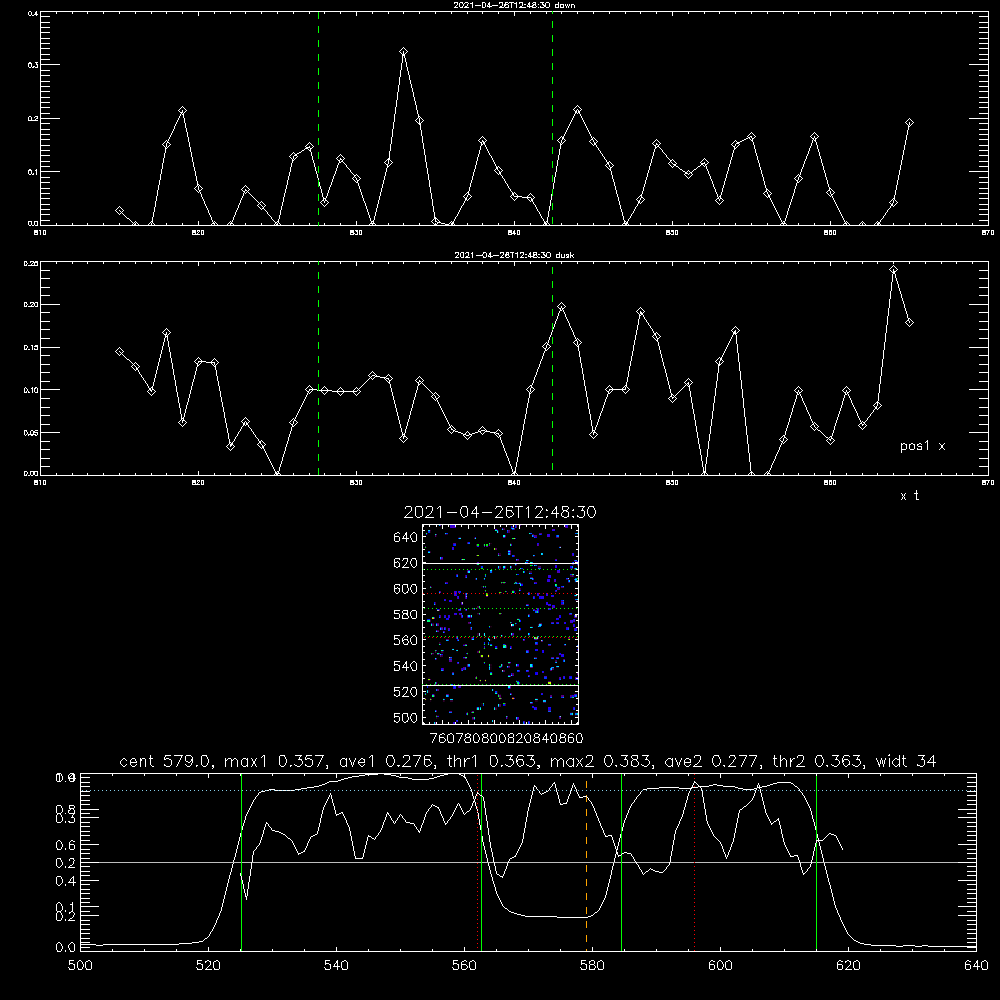Screen dimensions: 1000x1000
Task: Click the red dotted horizontal line in heatmap
Action: coord(501,594)
